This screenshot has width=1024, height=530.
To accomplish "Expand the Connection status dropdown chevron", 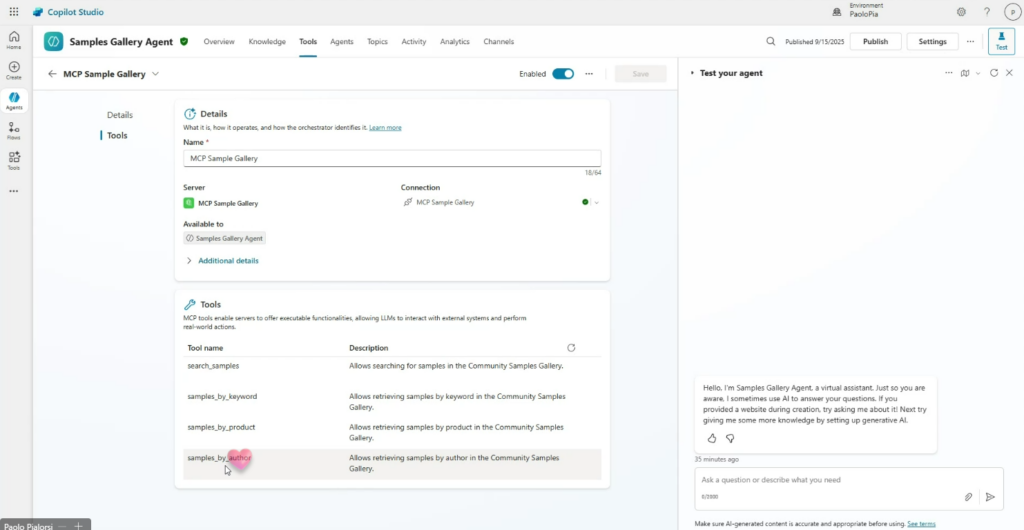I will click(596, 202).
